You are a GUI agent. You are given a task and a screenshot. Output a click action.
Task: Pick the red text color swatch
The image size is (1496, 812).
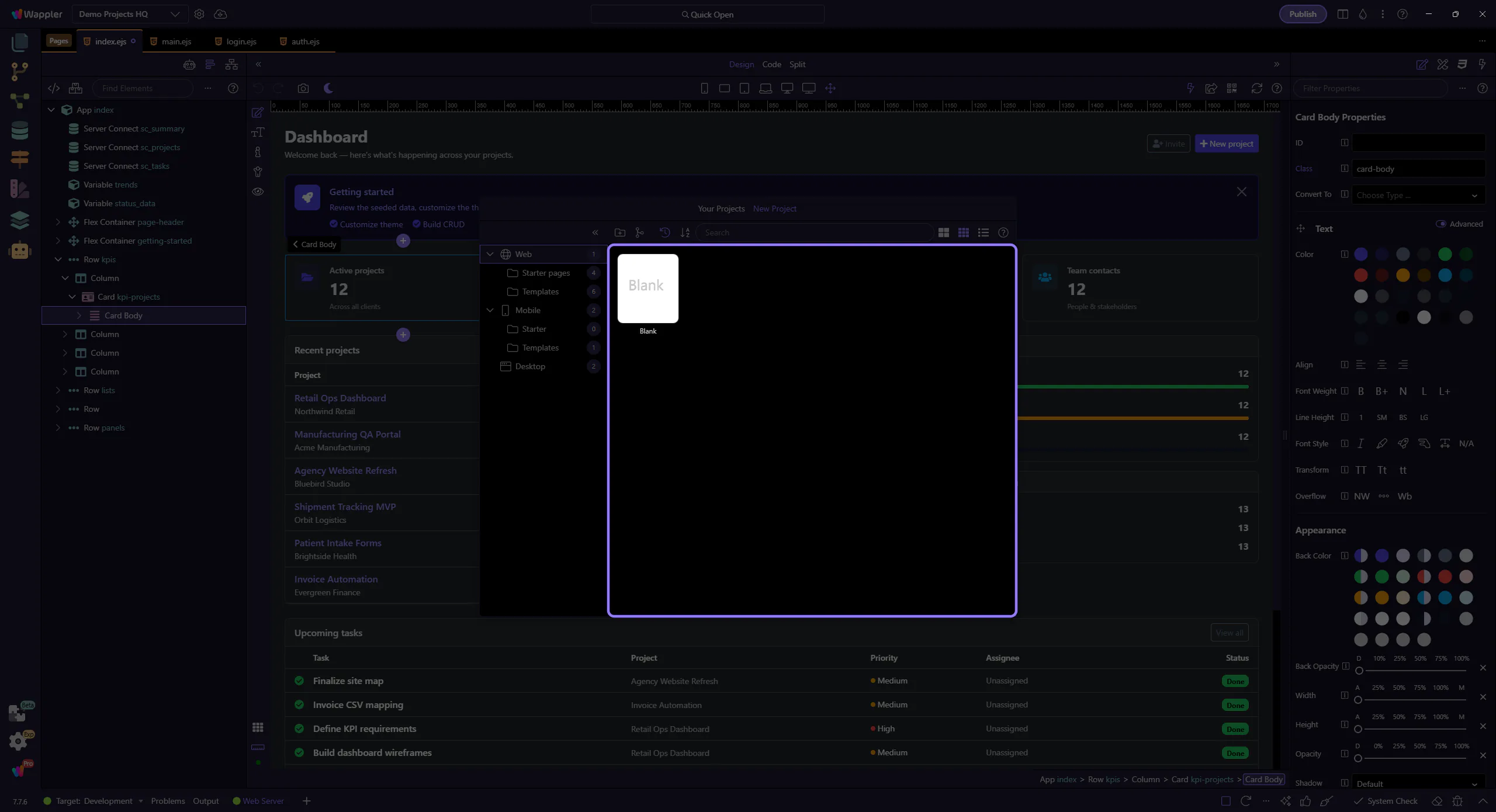[1360, 275]
